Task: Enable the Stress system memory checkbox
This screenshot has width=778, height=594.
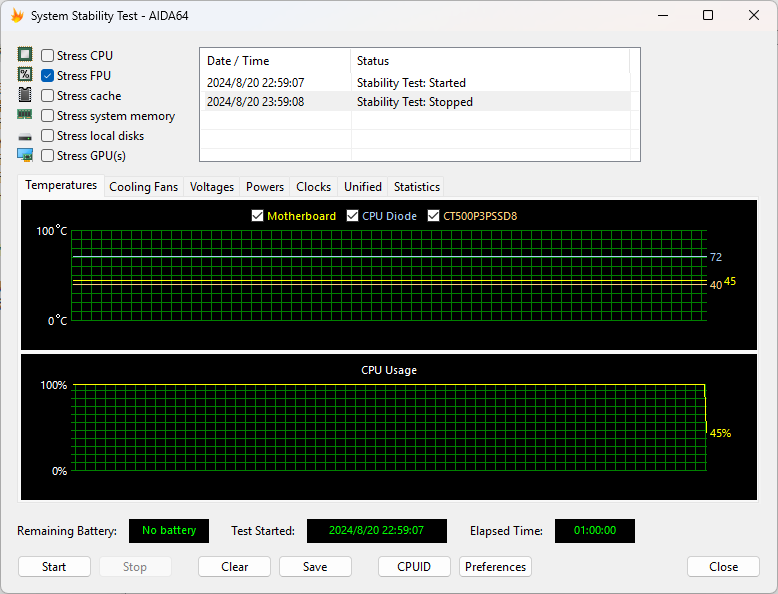Action: coord(48,116)
